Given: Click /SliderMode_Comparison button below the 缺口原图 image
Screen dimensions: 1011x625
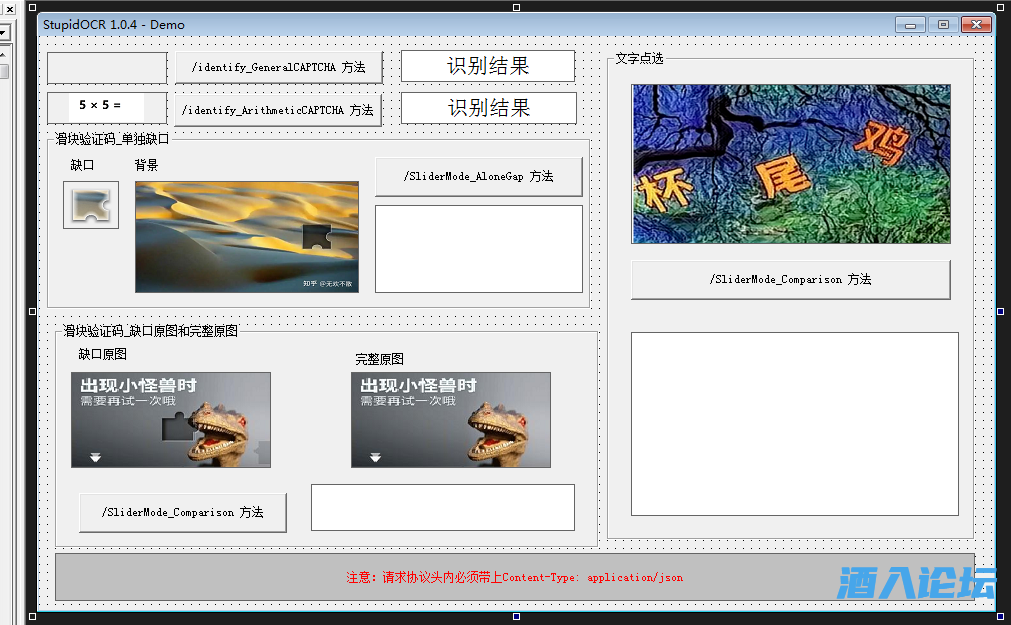Looking at the screenshot, I should pyautogui.click(x=182, y=512).
